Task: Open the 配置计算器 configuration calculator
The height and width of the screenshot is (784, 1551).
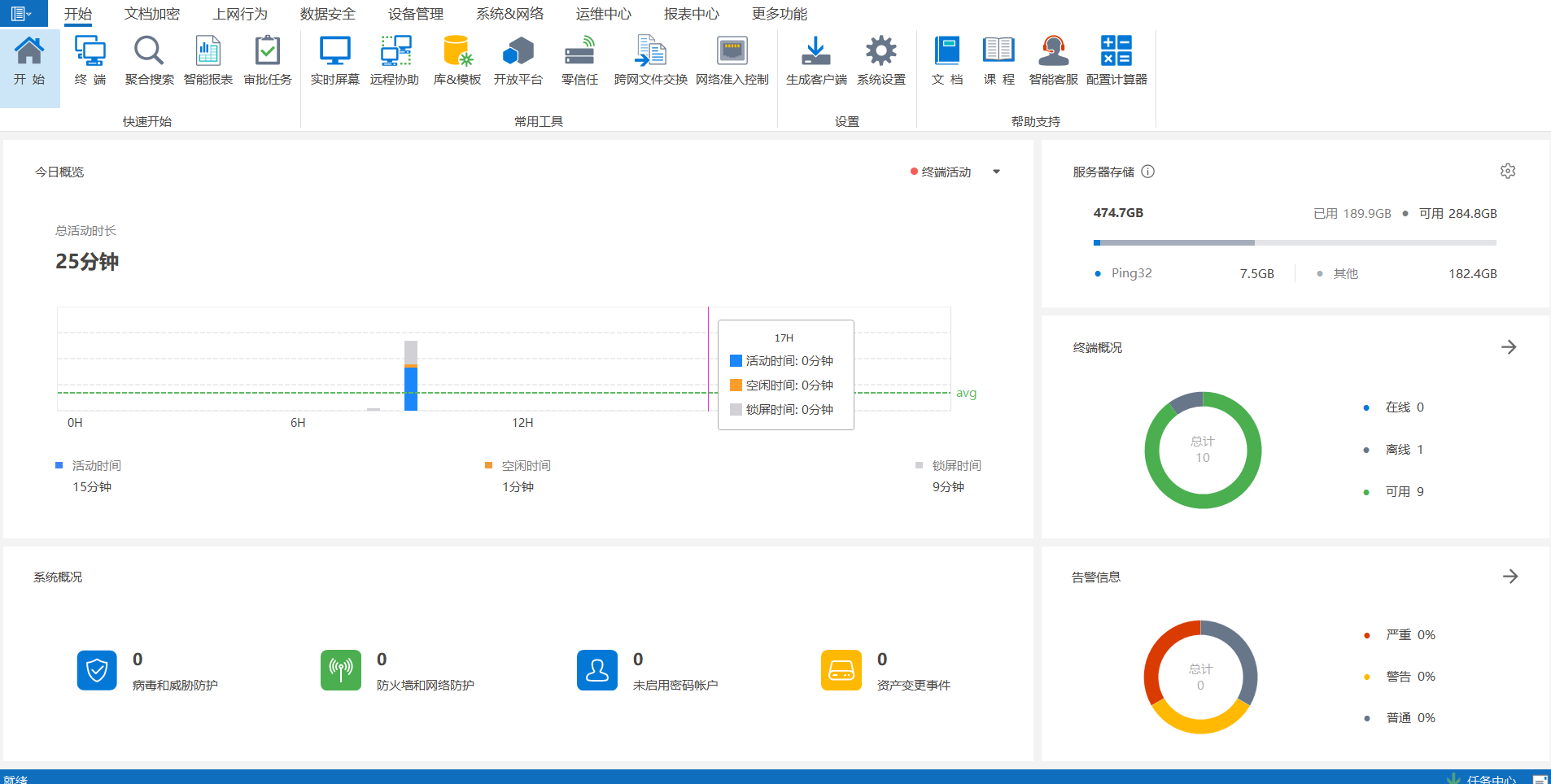Action: click(1116, 60)
